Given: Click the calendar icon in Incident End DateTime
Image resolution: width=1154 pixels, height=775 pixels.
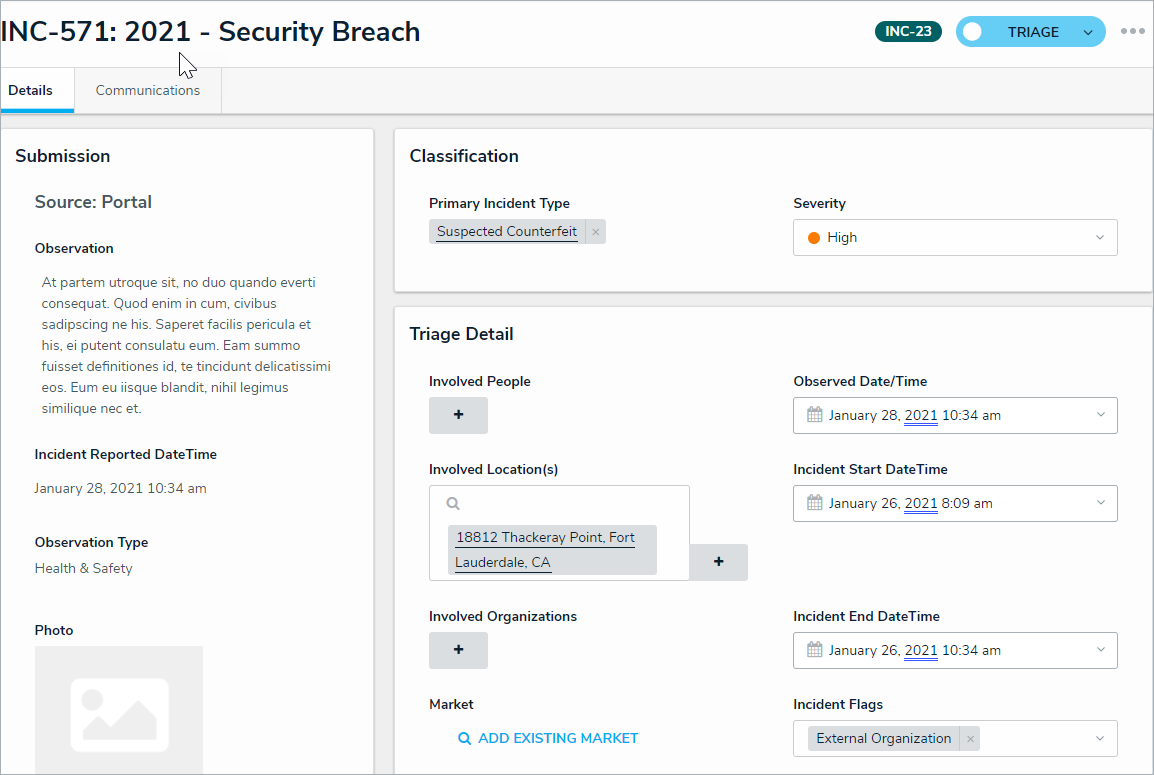Looking at the screenshot, I should click(x=815, y=650).
